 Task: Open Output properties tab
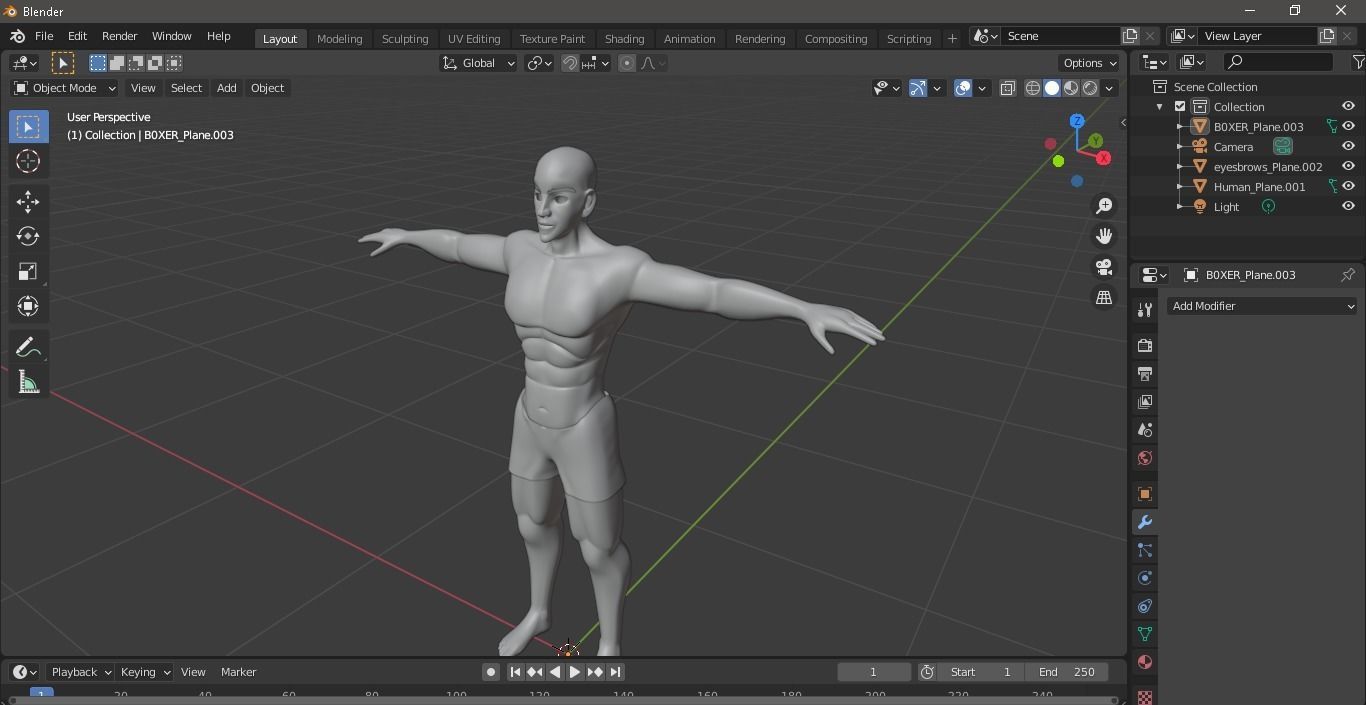[1145, 373]
